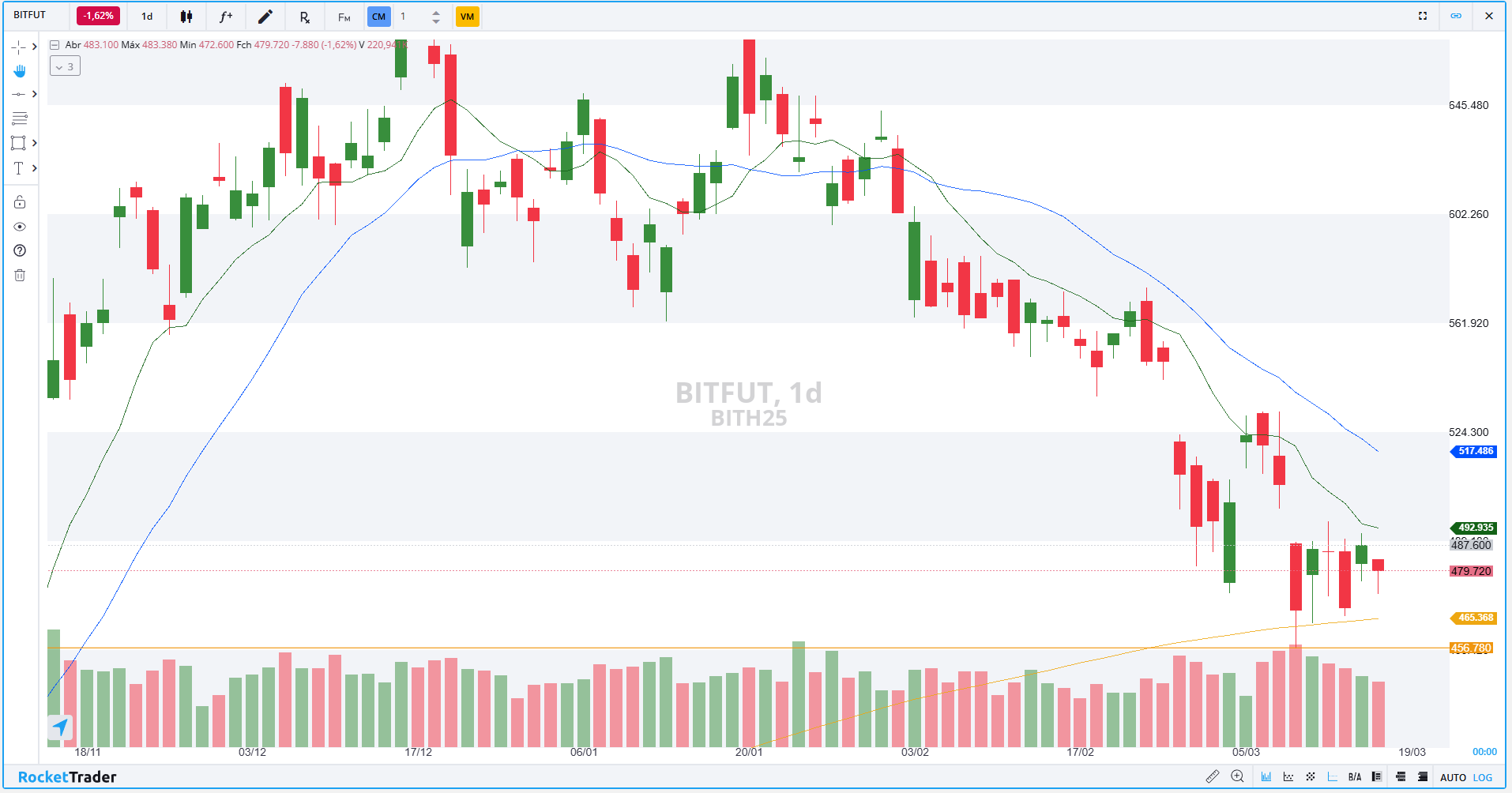Click the ruler measure tool
Image resolution: width=1512 pixels, height=793 pixels.
[x=1213, y=777]
